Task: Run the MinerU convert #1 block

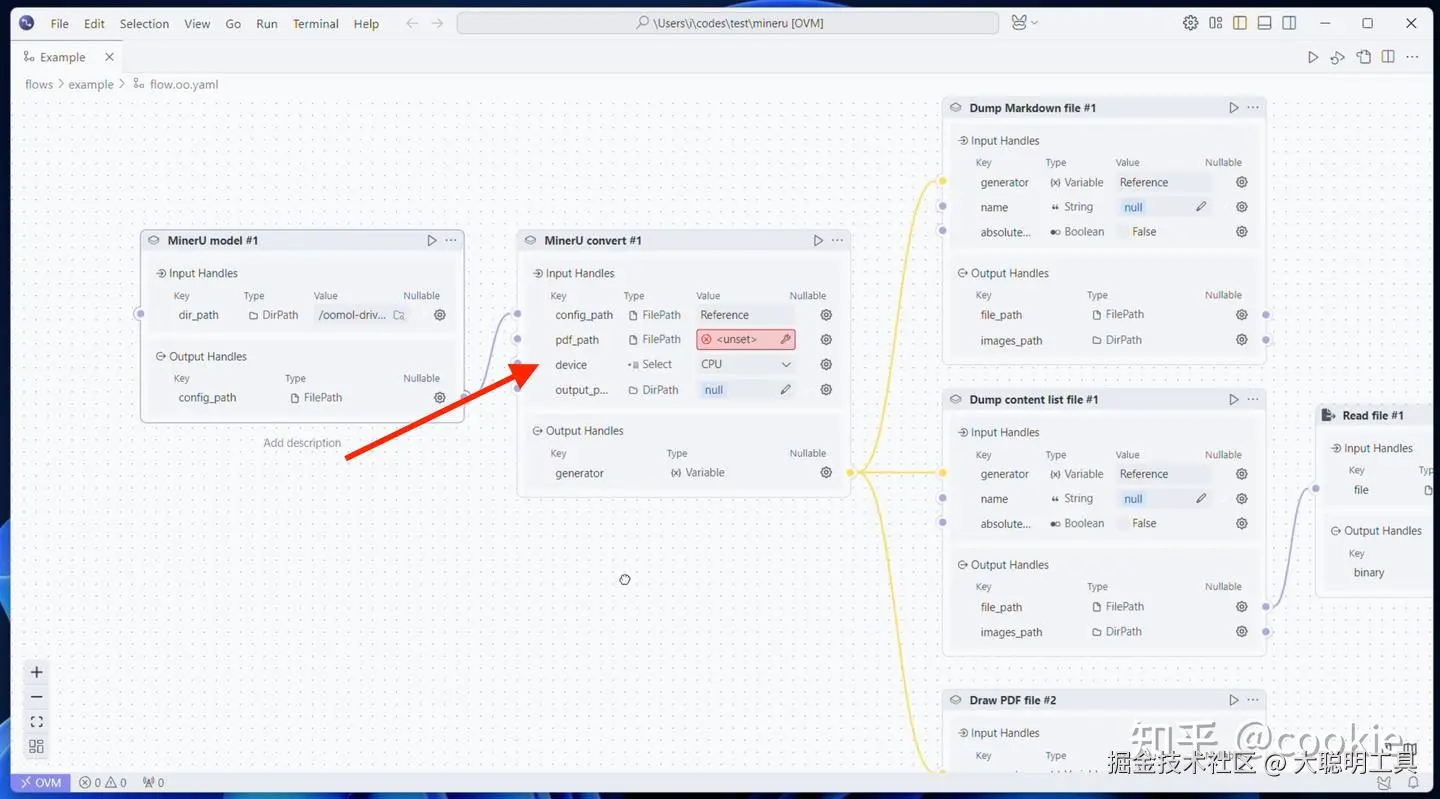Action: (818, 240)
